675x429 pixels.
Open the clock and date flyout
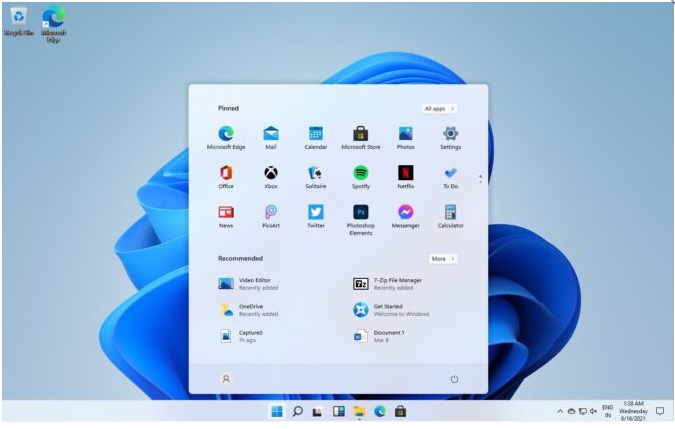point(633,411)
